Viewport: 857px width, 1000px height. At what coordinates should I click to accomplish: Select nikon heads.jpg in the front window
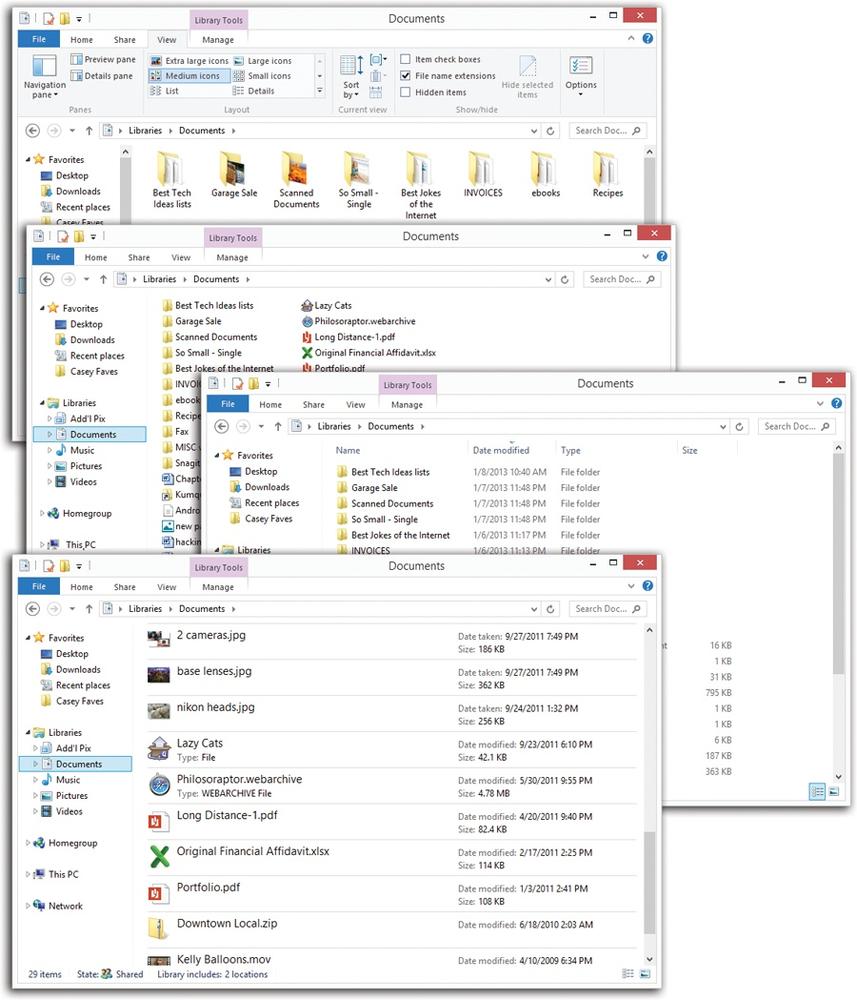coord(392,714)
